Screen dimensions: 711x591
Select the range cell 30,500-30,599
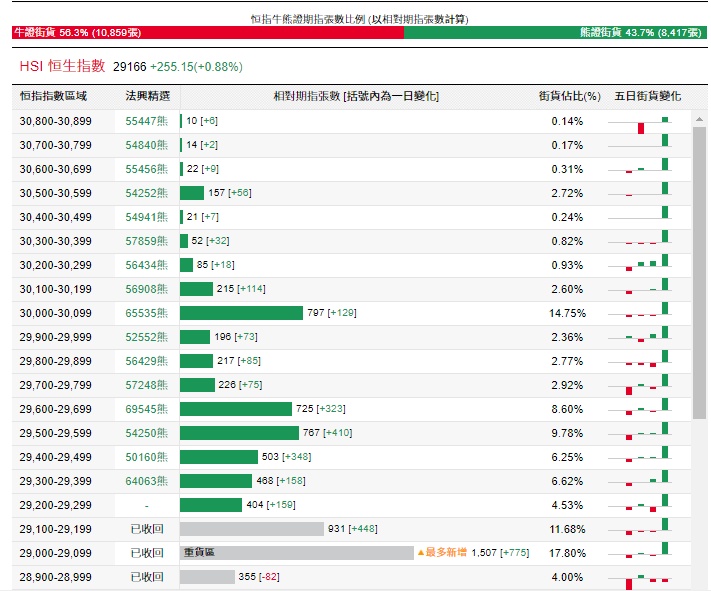pos(55,193)
